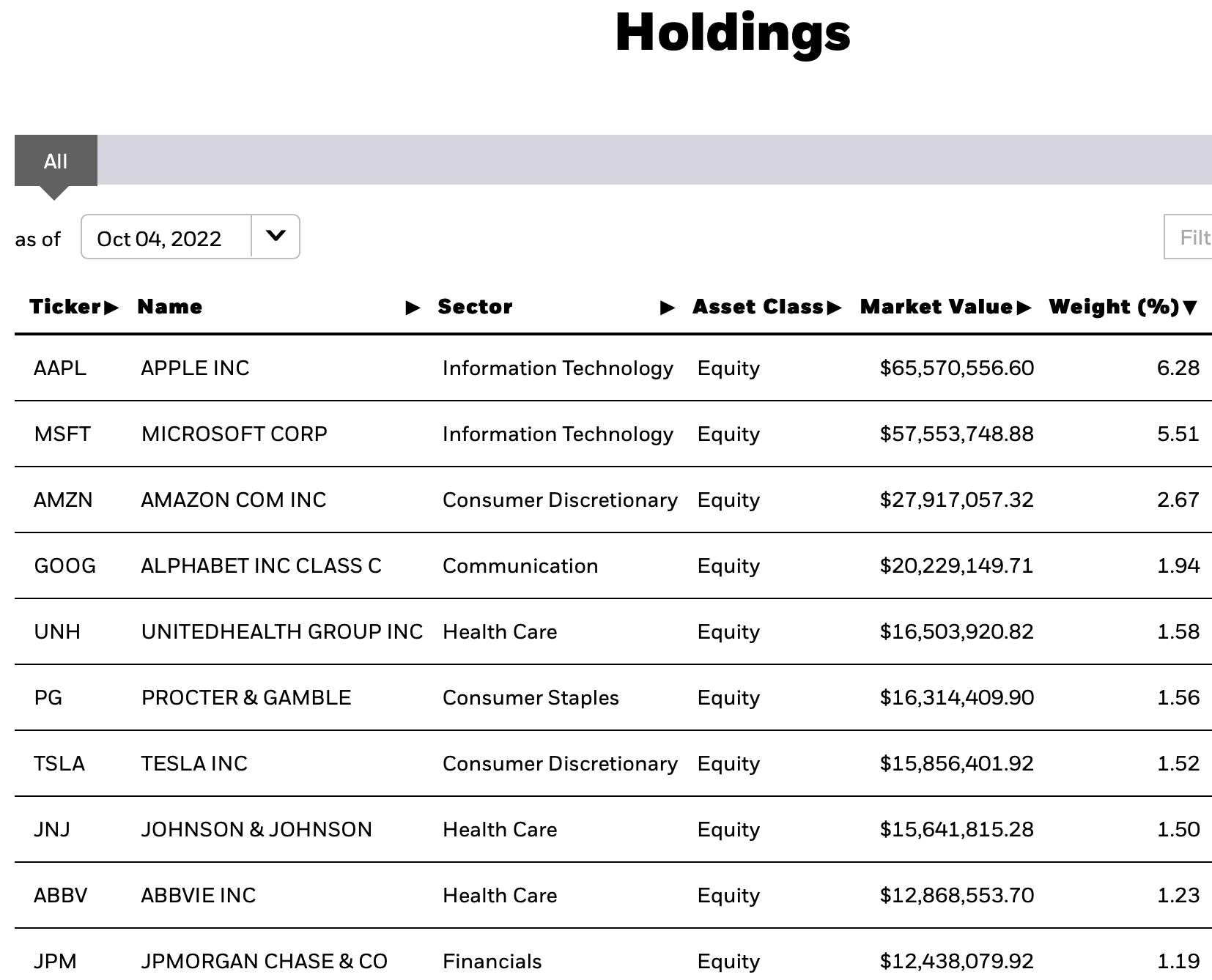Viewport: 1212px width, 980px height.
Task: Click the Weight (%) header label
Action: [1114, 307]
